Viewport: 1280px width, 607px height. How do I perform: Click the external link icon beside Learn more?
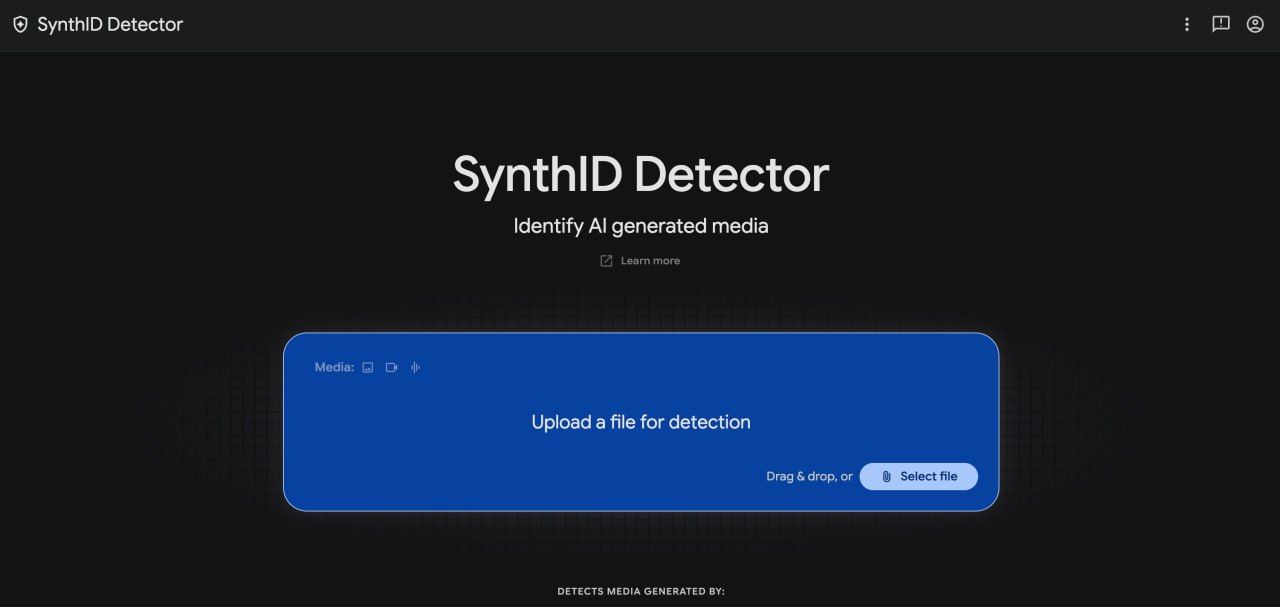coord(606,261)
